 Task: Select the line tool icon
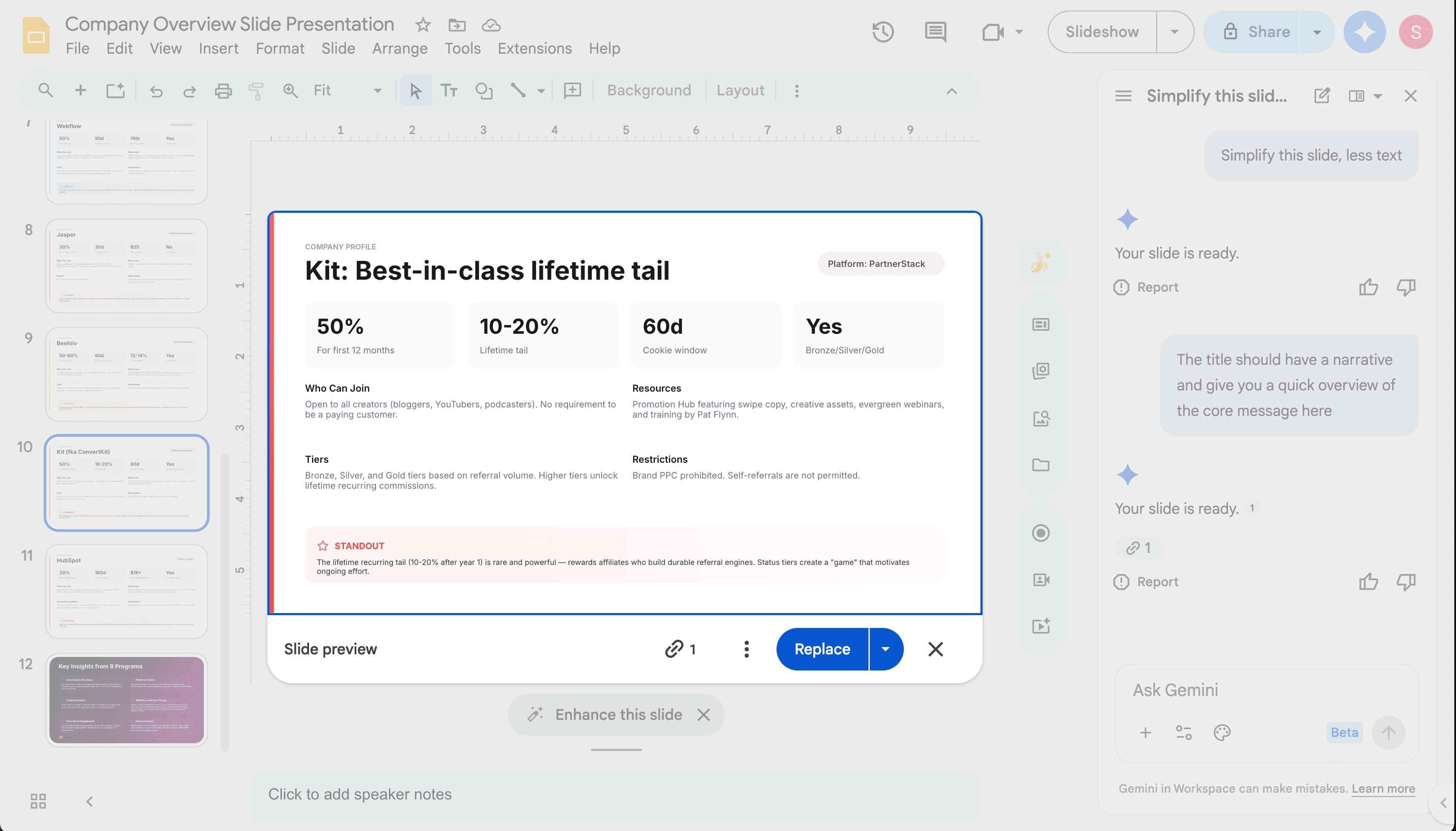point(518,90)
